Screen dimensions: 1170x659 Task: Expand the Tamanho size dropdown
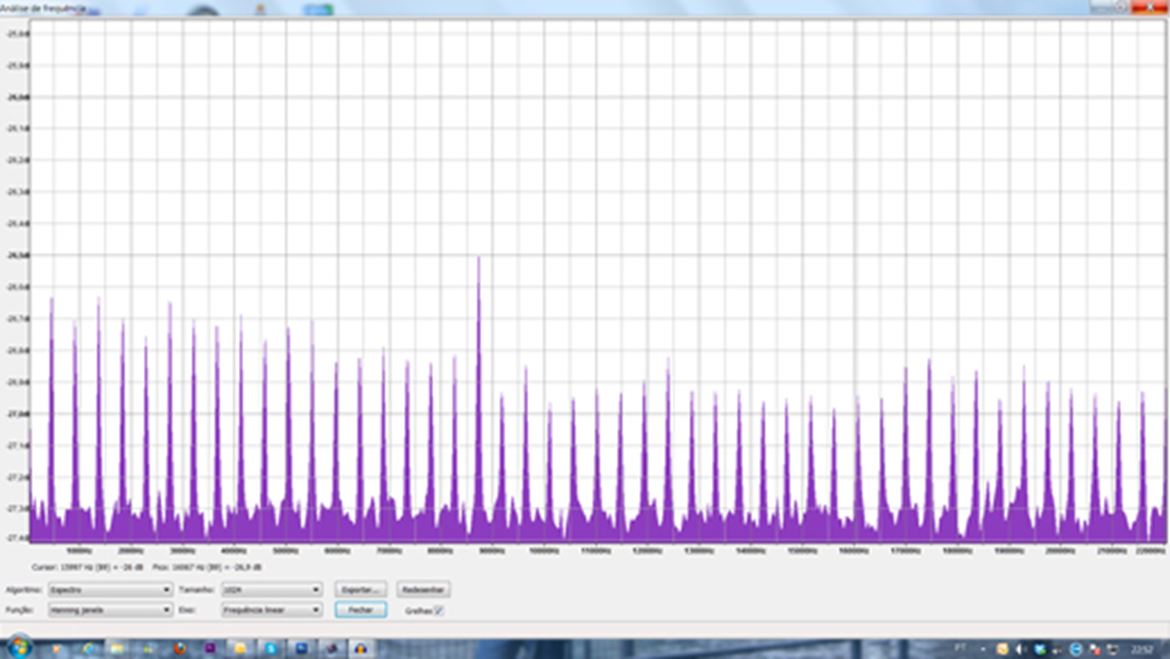pos(271,590)
